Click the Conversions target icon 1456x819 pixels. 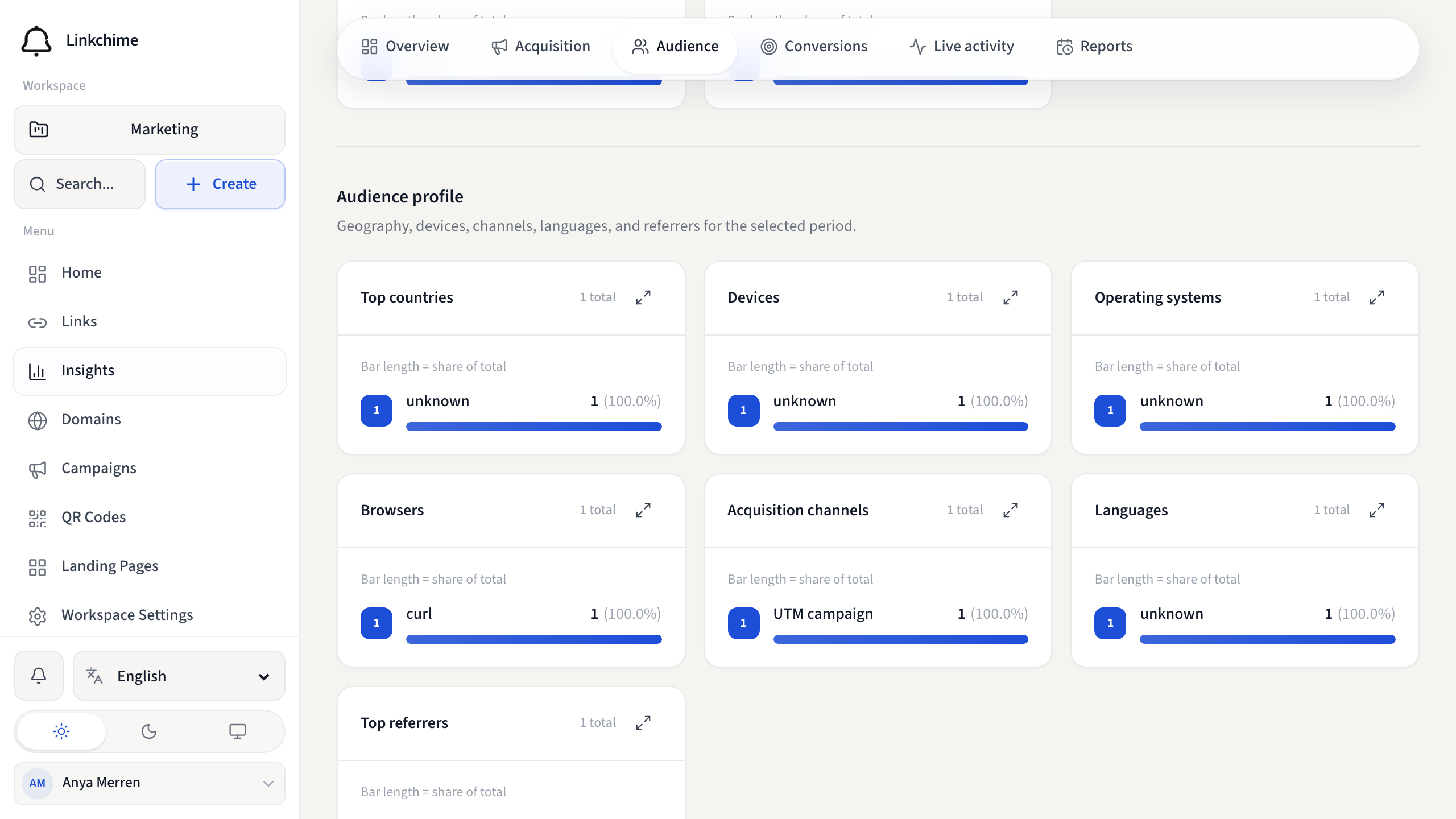pyautogui.click(x=769, y=47)
